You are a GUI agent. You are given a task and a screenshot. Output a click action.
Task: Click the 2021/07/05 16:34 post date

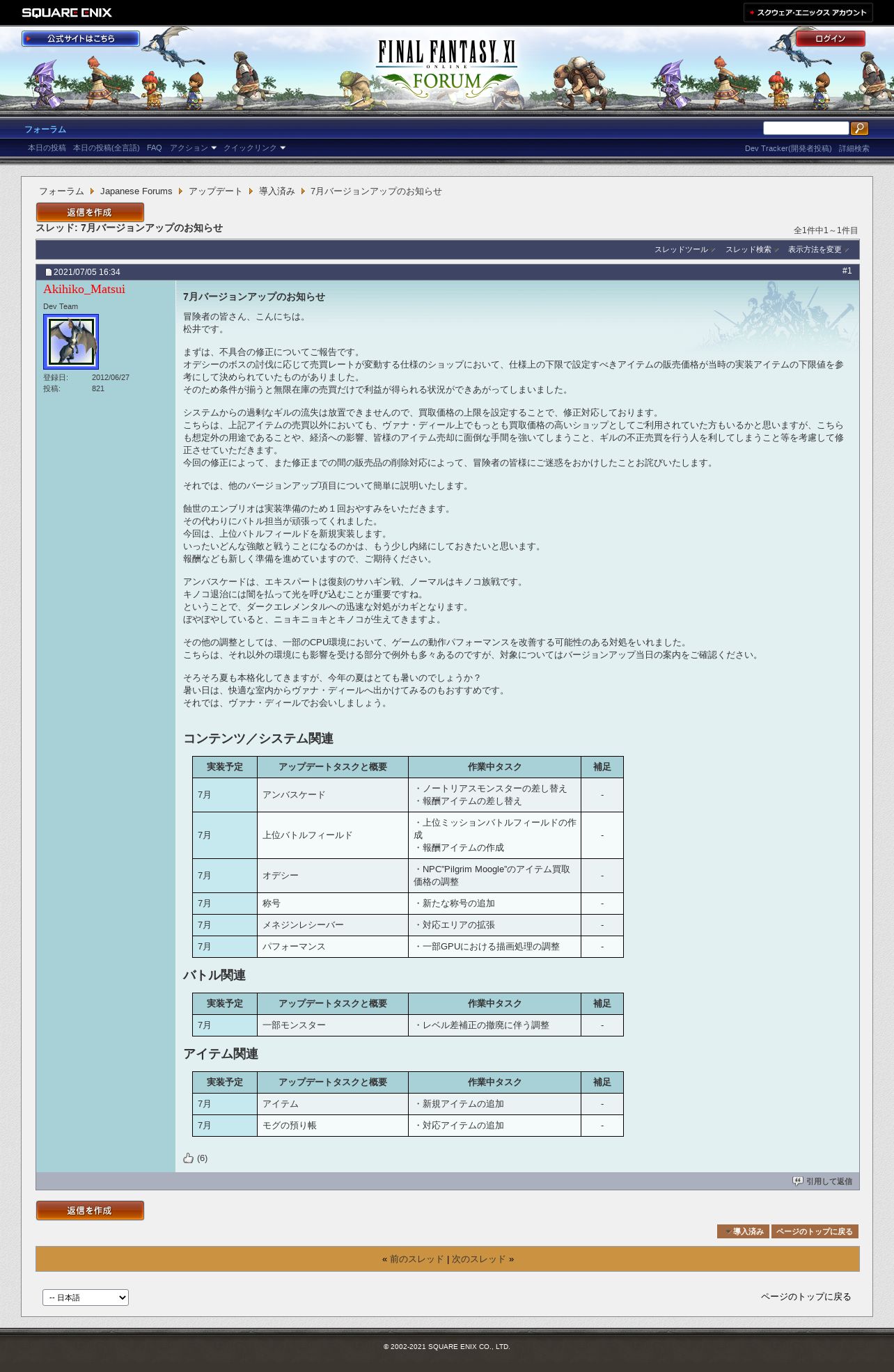coord(87,272)
